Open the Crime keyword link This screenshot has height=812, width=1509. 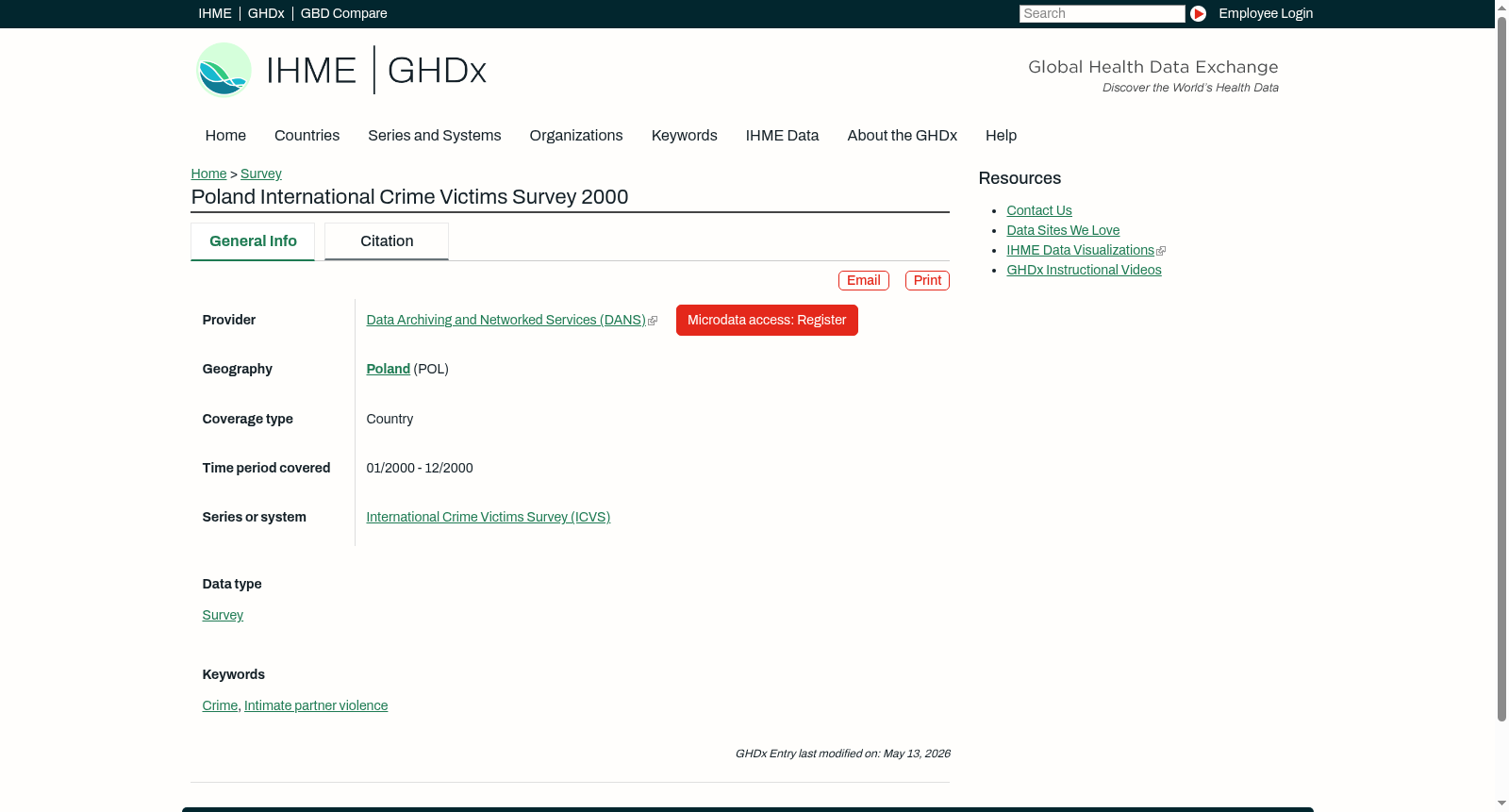point(220,706)
